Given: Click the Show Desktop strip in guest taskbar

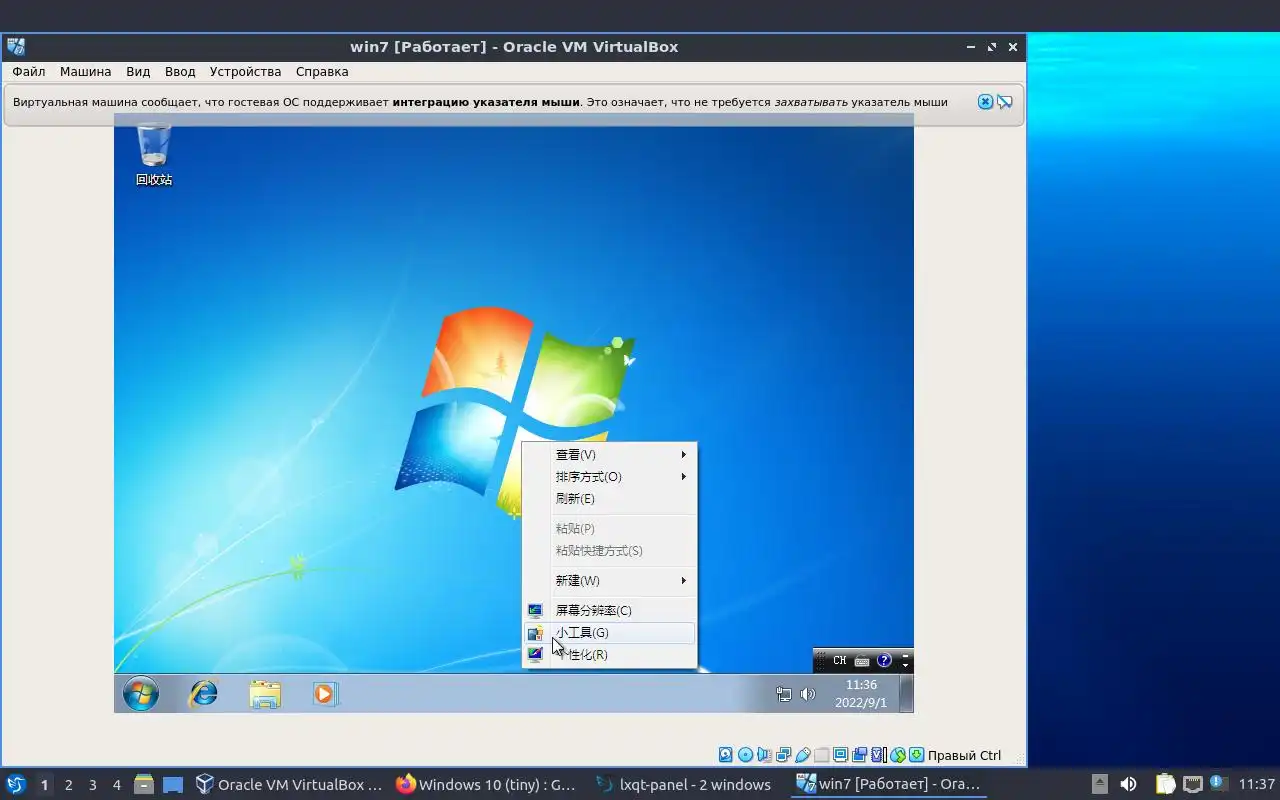Looking at the screenshot, I should click(x=906, y=693).
